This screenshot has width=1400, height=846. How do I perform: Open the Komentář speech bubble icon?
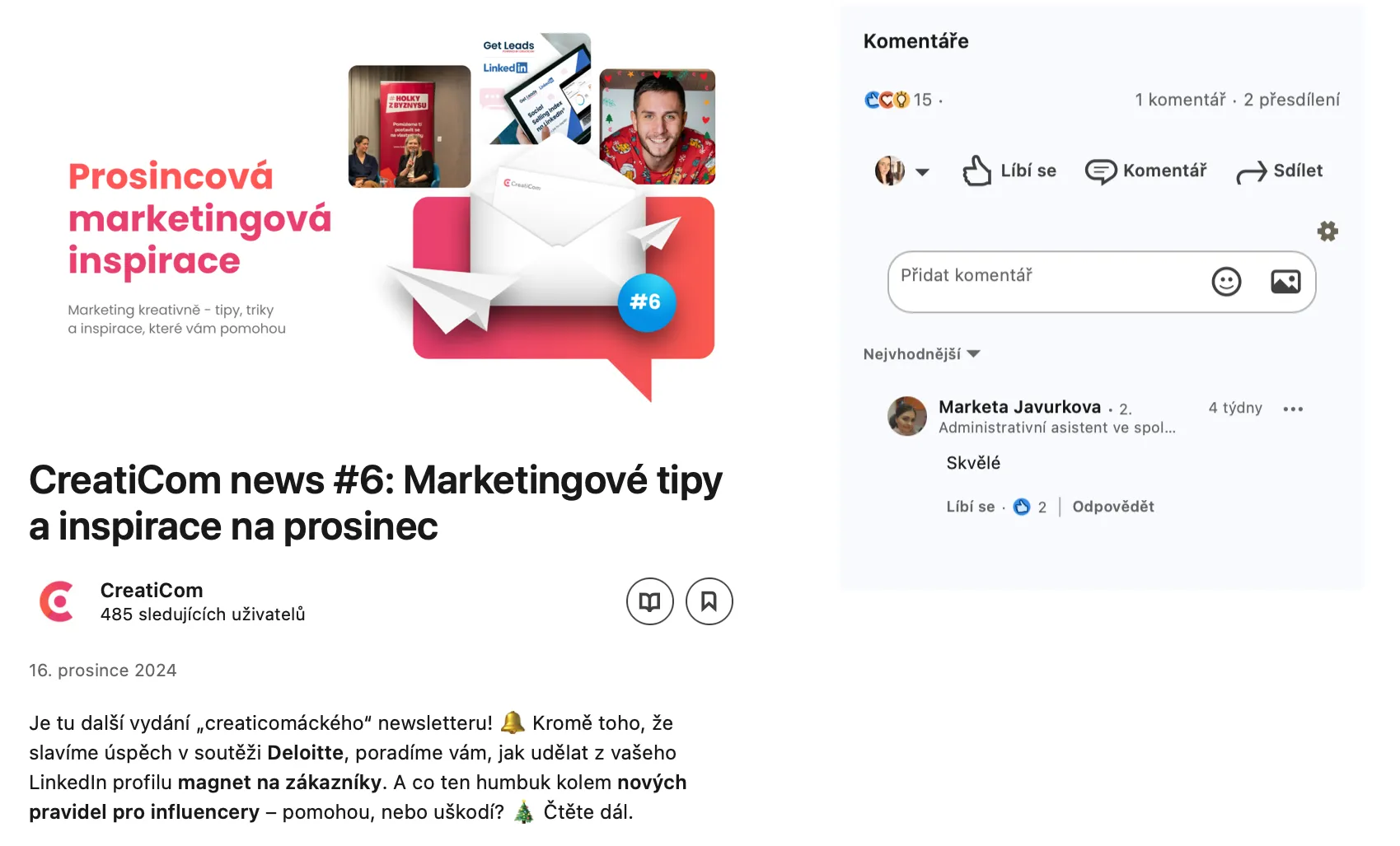[1100, 171]
